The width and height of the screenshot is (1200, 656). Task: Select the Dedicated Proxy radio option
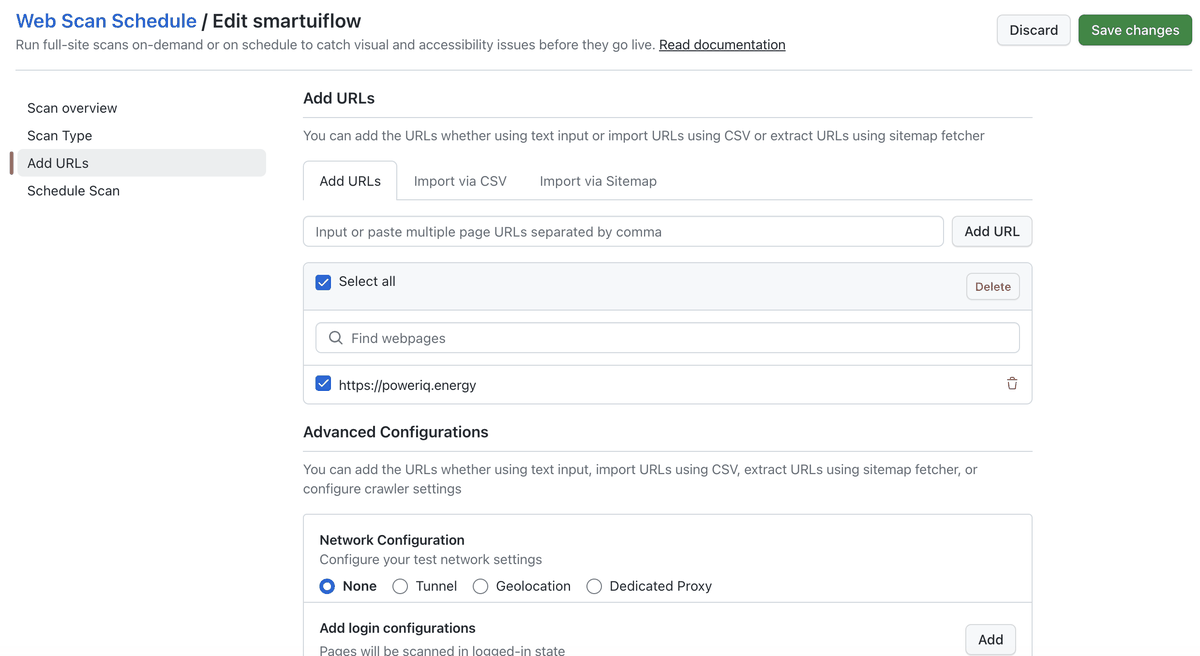pyautogui.click(x=594, y=586)
